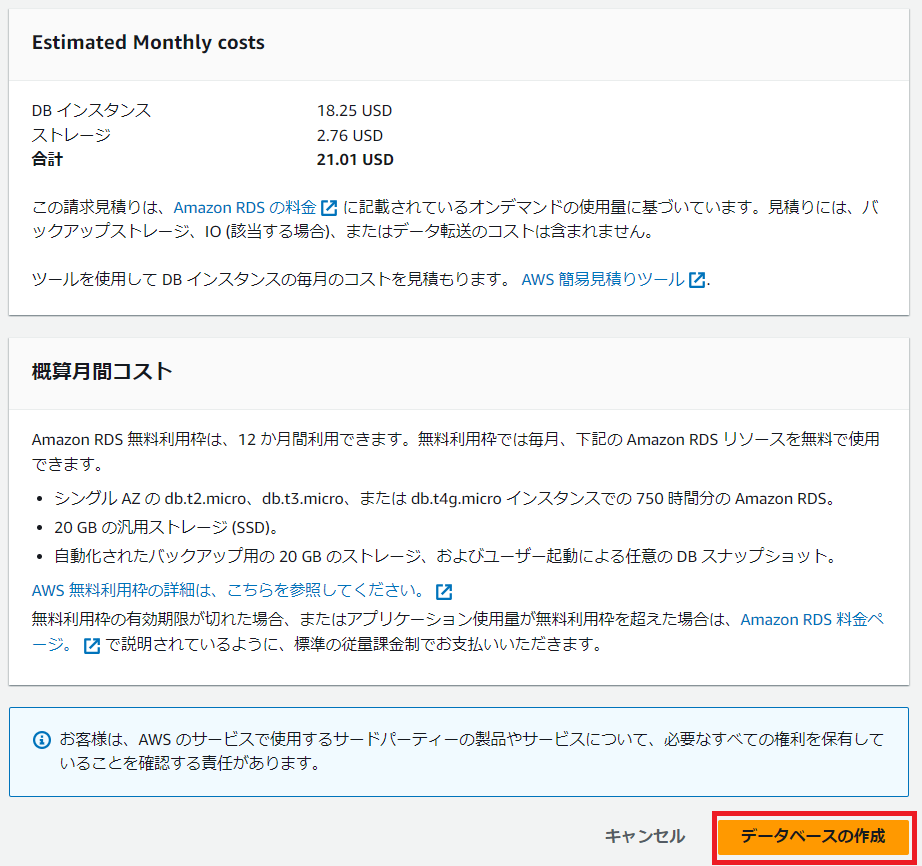Screen dimensions: 922x866
Task: Click the external-link icon after Amazon RDS 料金ページ
Action: point(92,646)
